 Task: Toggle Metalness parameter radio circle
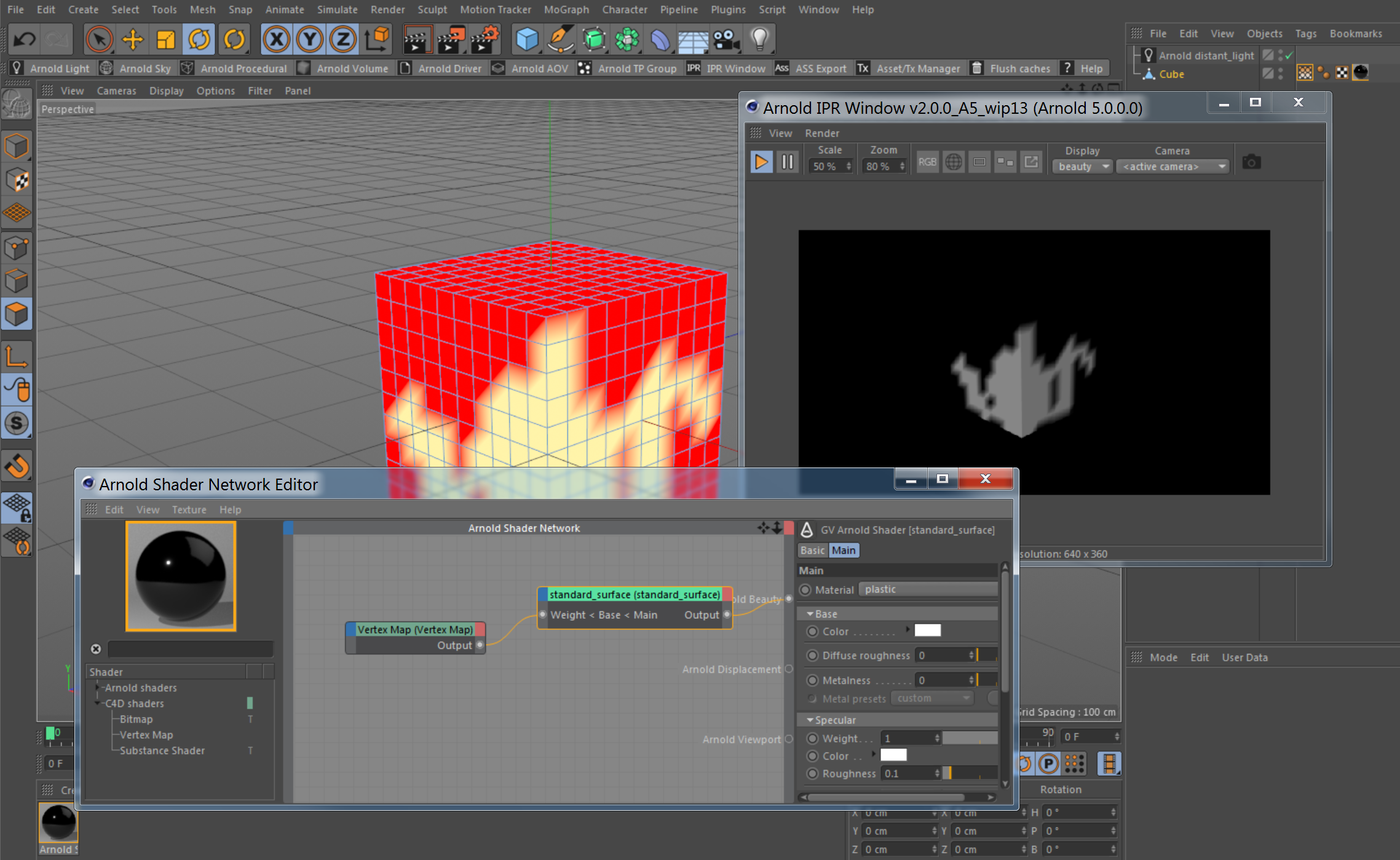point(813,680)
